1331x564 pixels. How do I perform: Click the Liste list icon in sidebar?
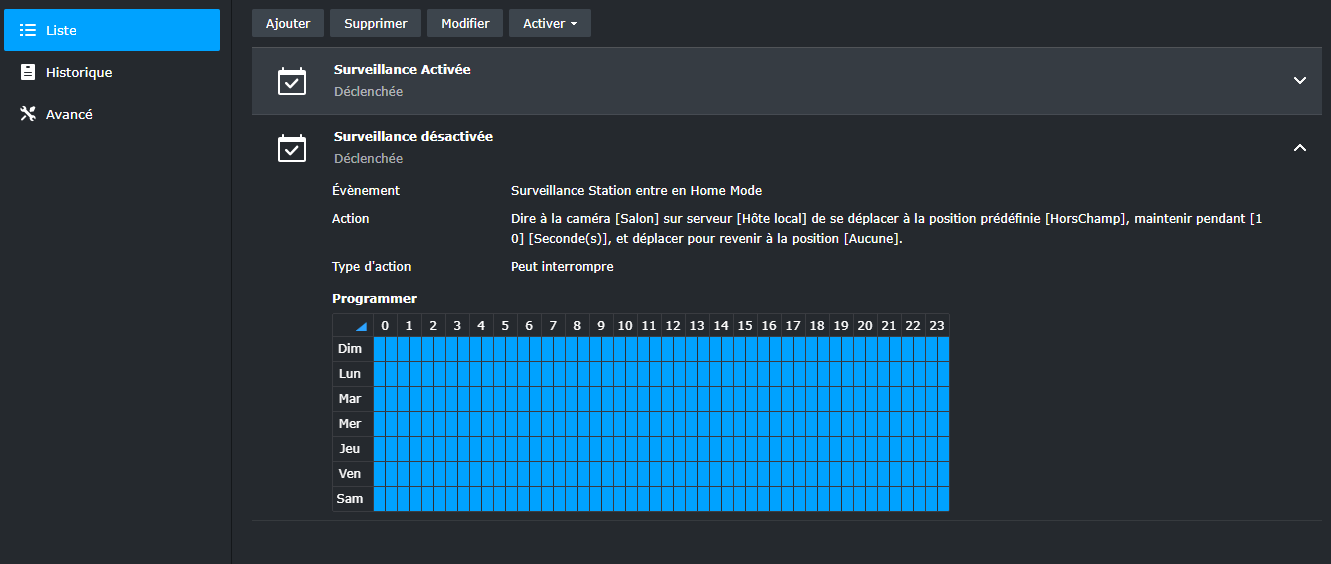pyautogui.click(x=28, y=31)
